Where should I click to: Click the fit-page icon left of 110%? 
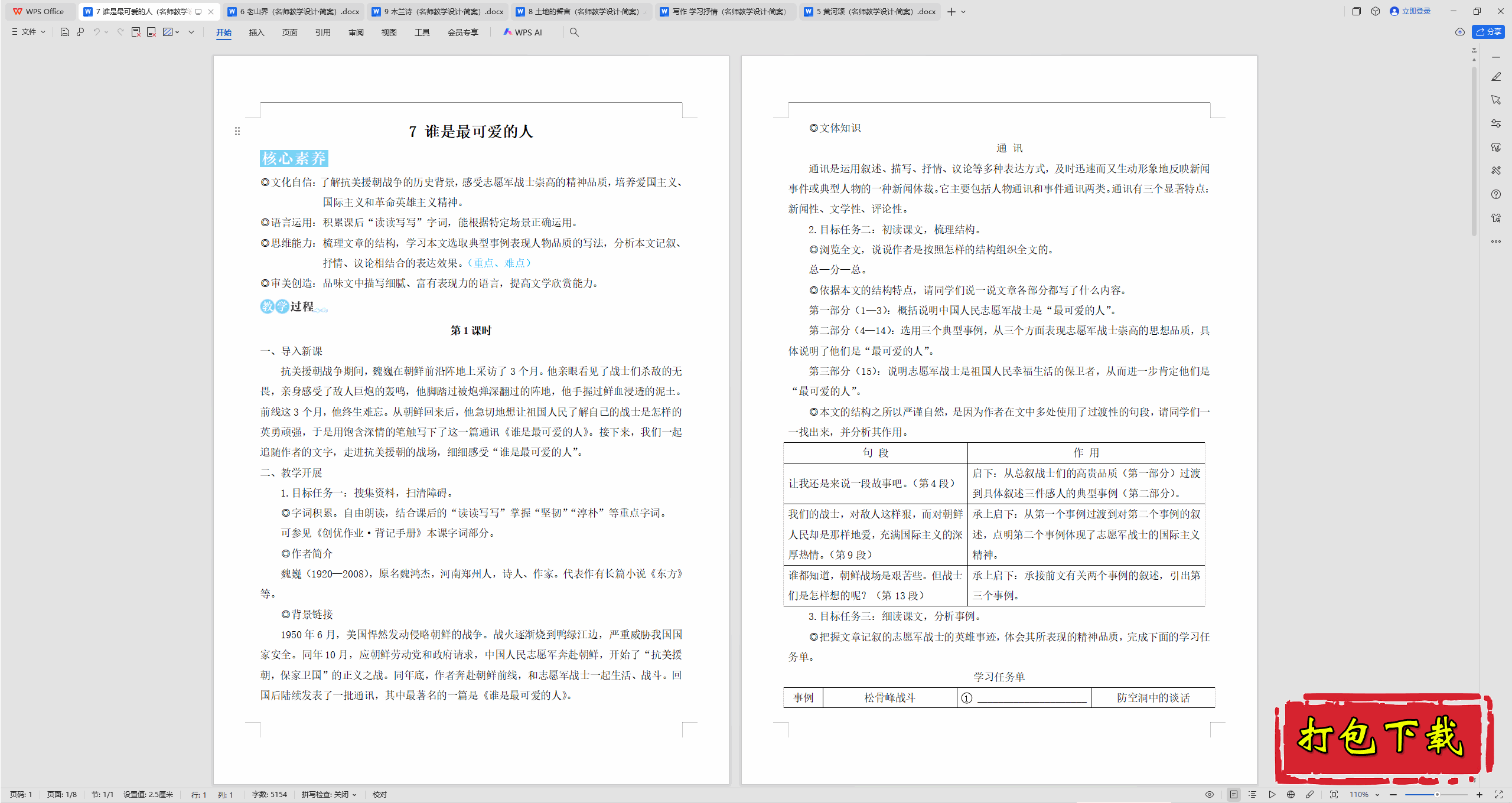coord(1334,795)
